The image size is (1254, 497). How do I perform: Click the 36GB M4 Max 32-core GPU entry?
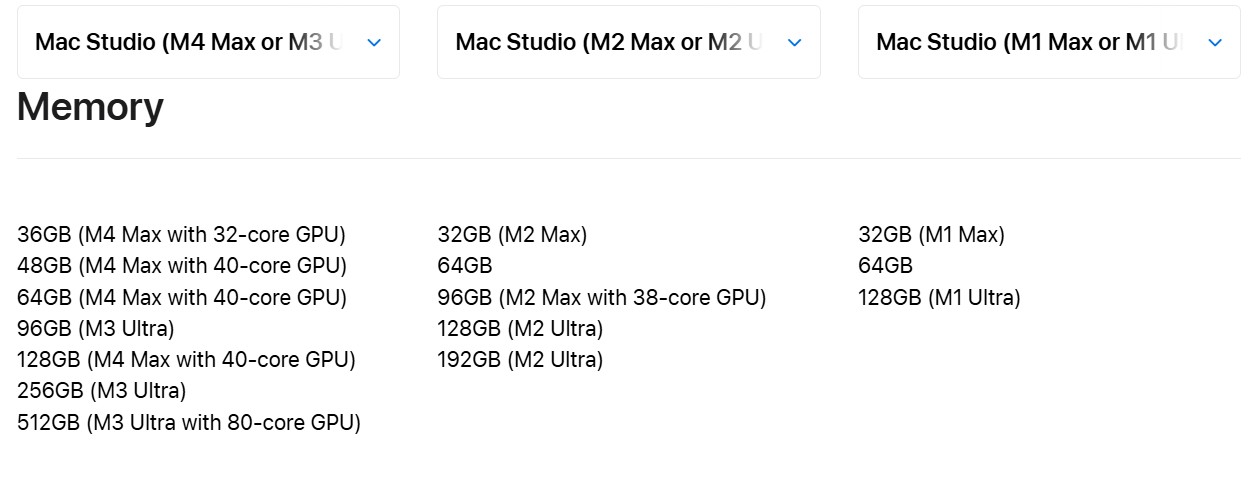tap(181, 235)
